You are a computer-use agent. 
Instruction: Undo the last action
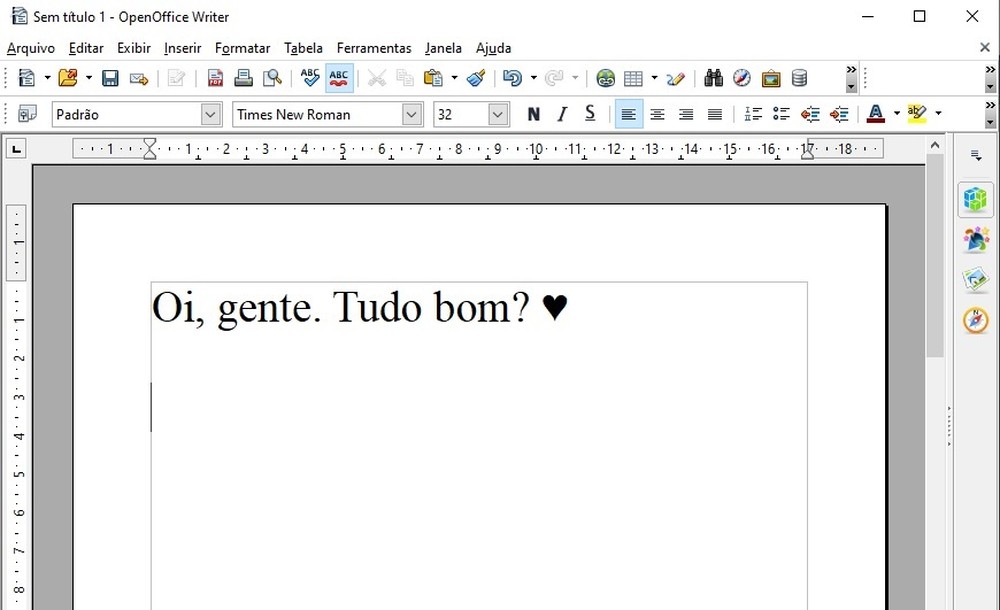coord(513,77)
